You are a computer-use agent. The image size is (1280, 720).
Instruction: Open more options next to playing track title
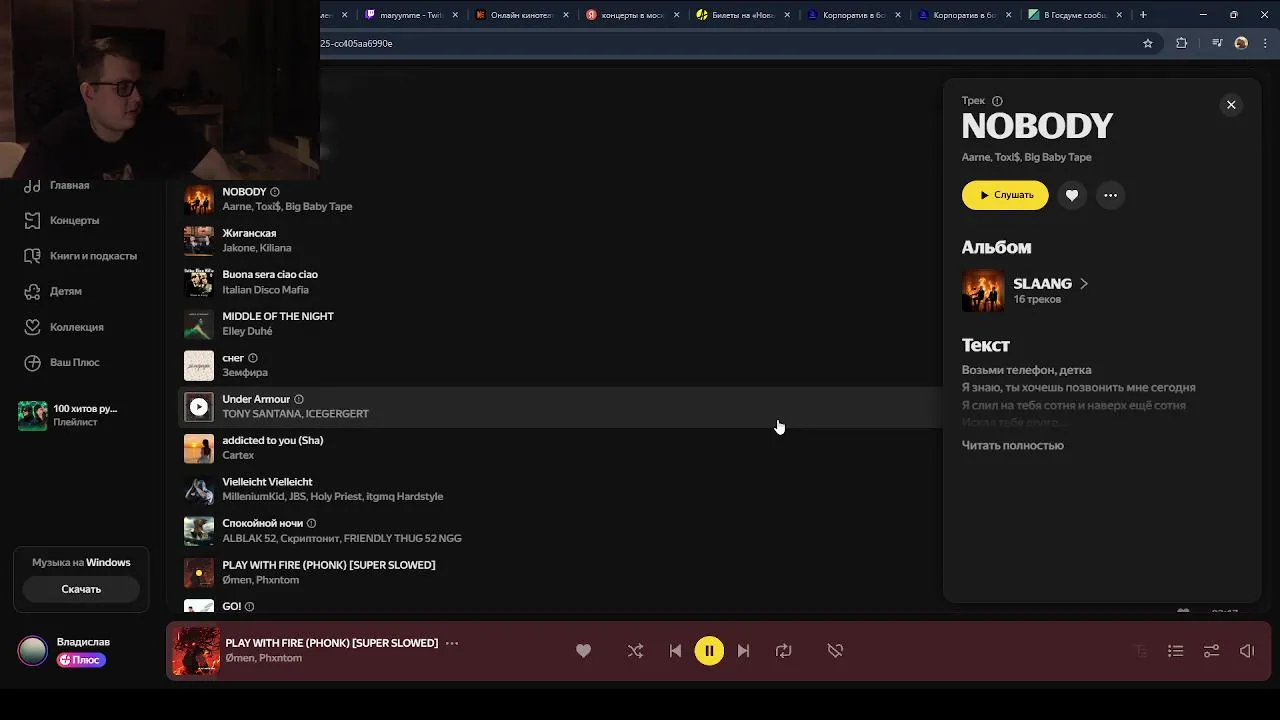coord(452,643)
